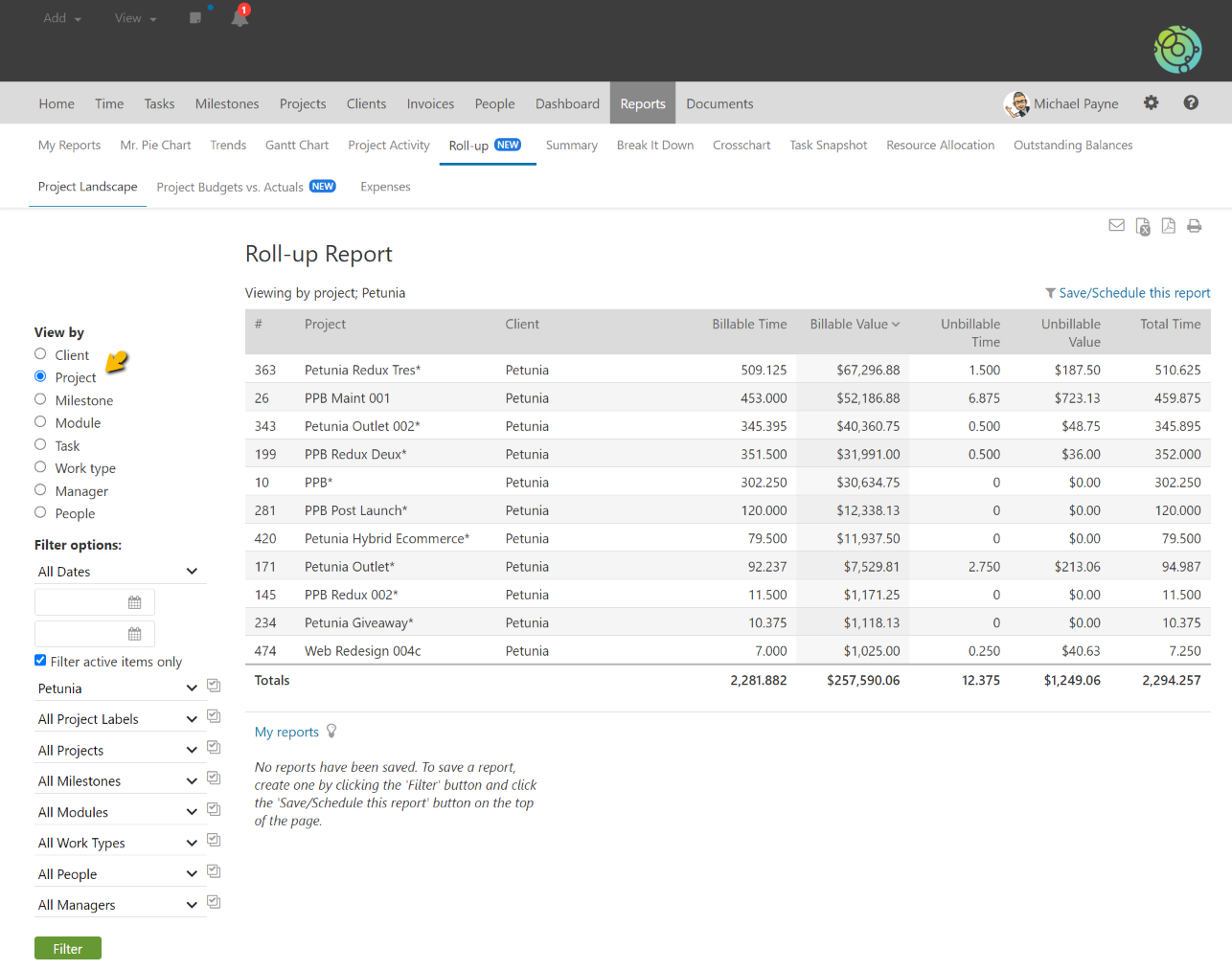The height and width of the screenshot is (970, 1232).
Task: Uncheck Filter active items only
Action: (40, 660)
